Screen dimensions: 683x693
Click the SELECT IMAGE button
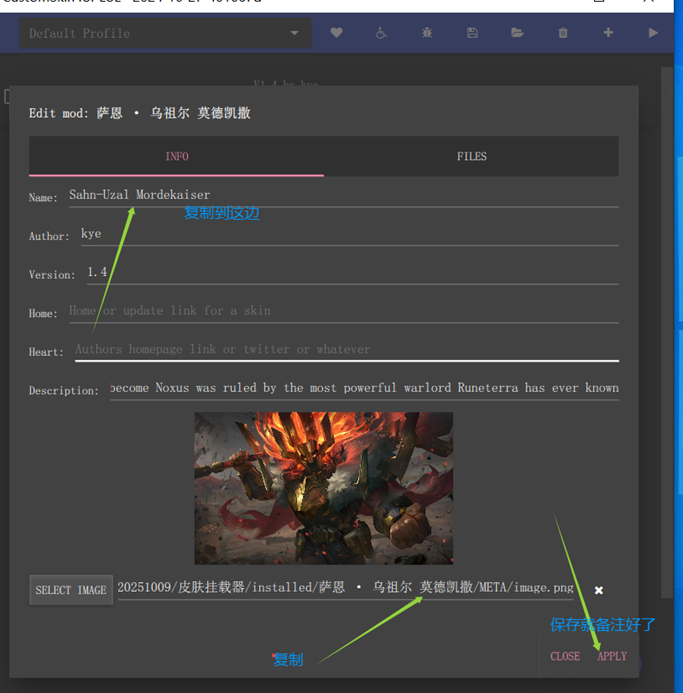tap(71, 590)
